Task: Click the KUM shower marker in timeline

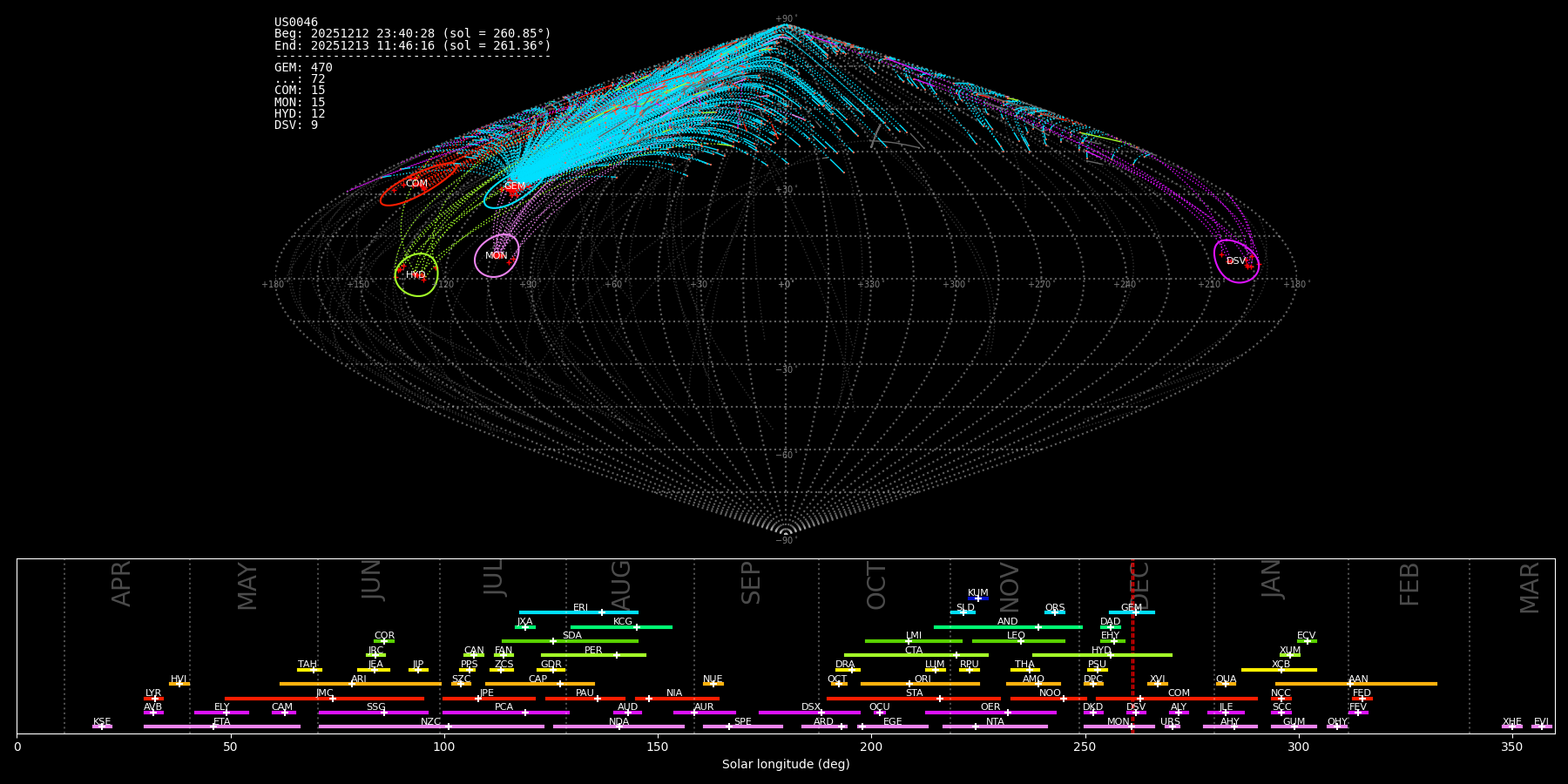Action: click(x=977, y=598)
